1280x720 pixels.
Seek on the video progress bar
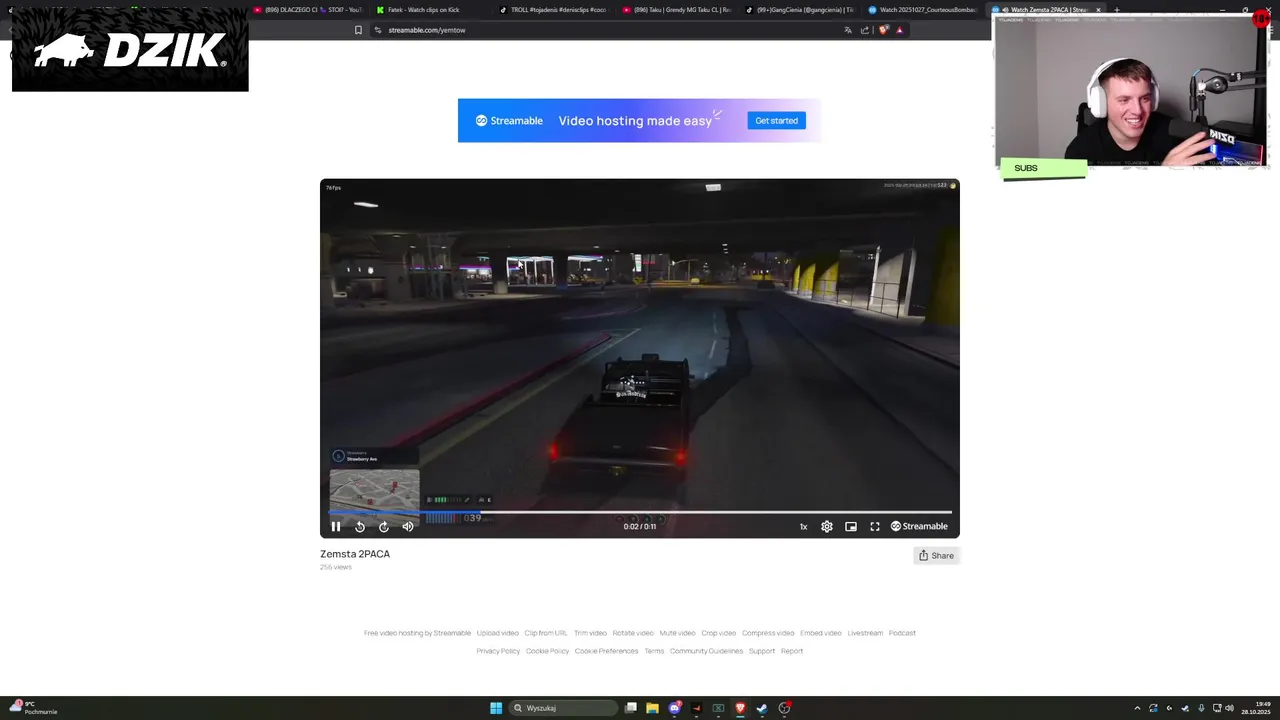640,512
